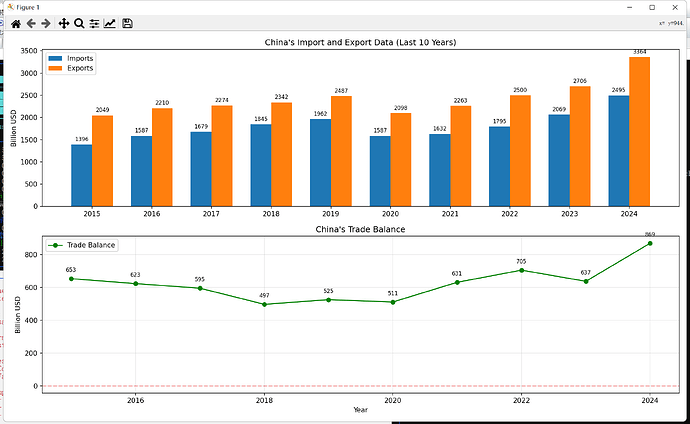Click the bar value label "1679"

coord(201,127)
